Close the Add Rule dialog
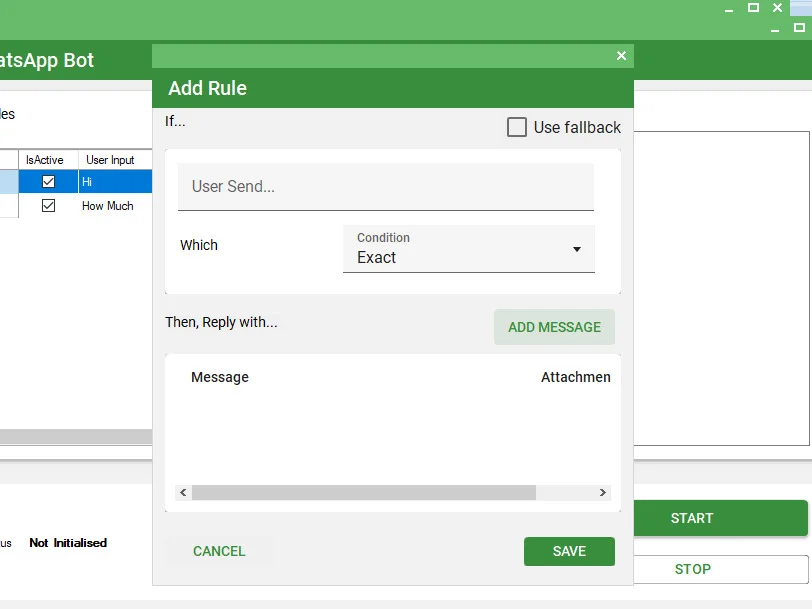812x609 pixels. [620, 55]
